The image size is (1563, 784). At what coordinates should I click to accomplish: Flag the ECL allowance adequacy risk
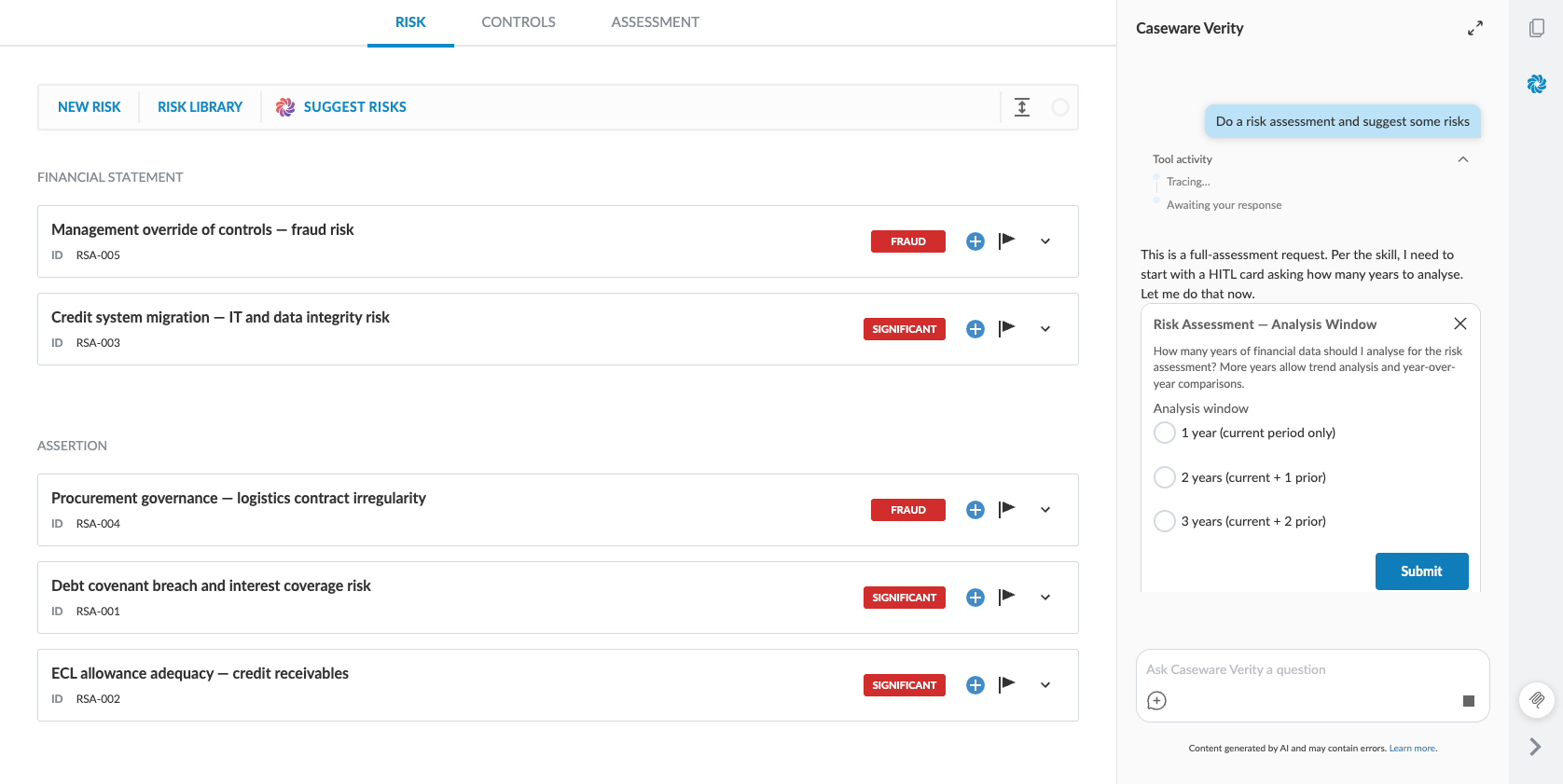click(x=1006, y=685)
